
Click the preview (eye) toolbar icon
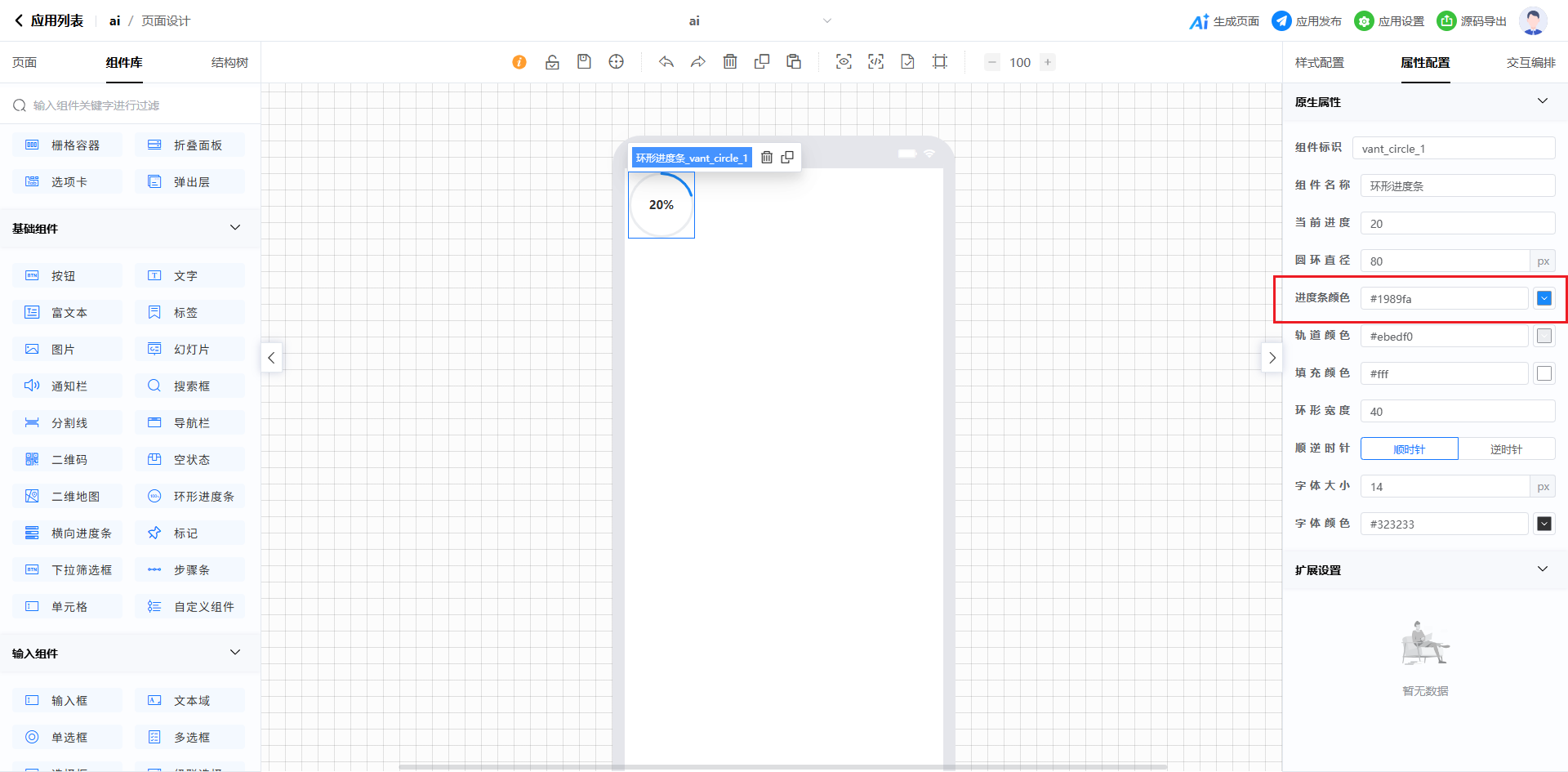point(844,62)
